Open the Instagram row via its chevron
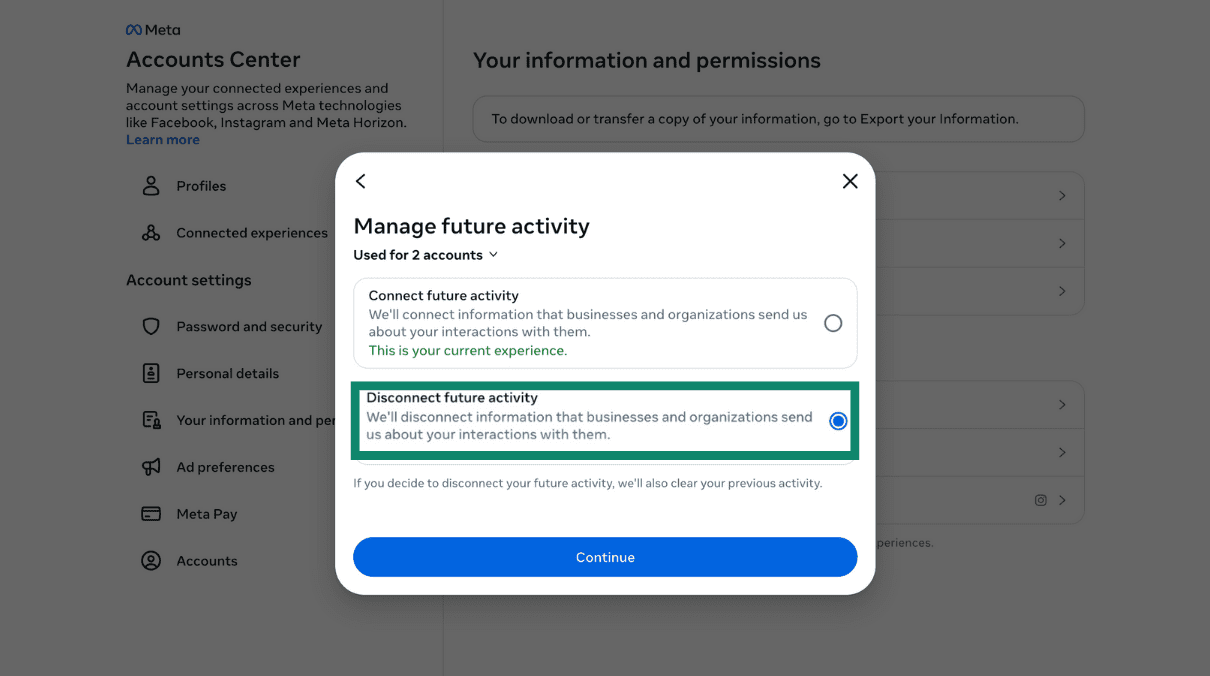This screenshot has width=1210, height=676. click(1062, 500)
